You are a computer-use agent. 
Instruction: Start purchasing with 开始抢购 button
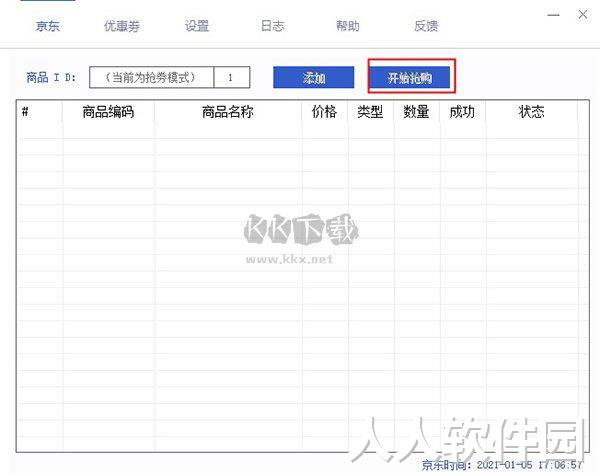(409, 78)
